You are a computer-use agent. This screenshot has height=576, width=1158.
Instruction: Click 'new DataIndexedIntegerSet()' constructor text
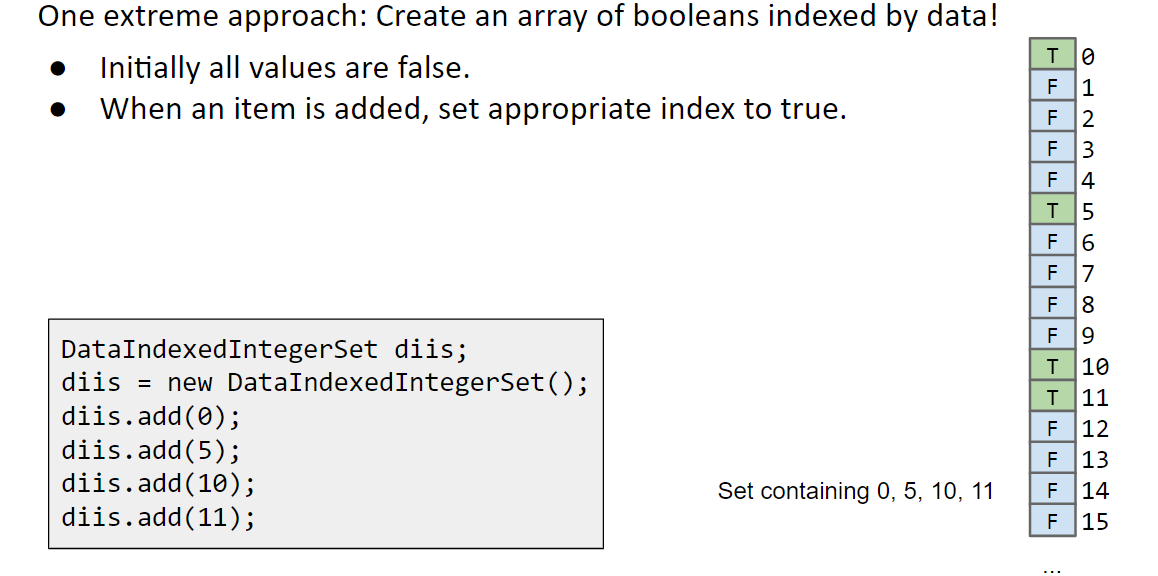[x=371, y=383]
